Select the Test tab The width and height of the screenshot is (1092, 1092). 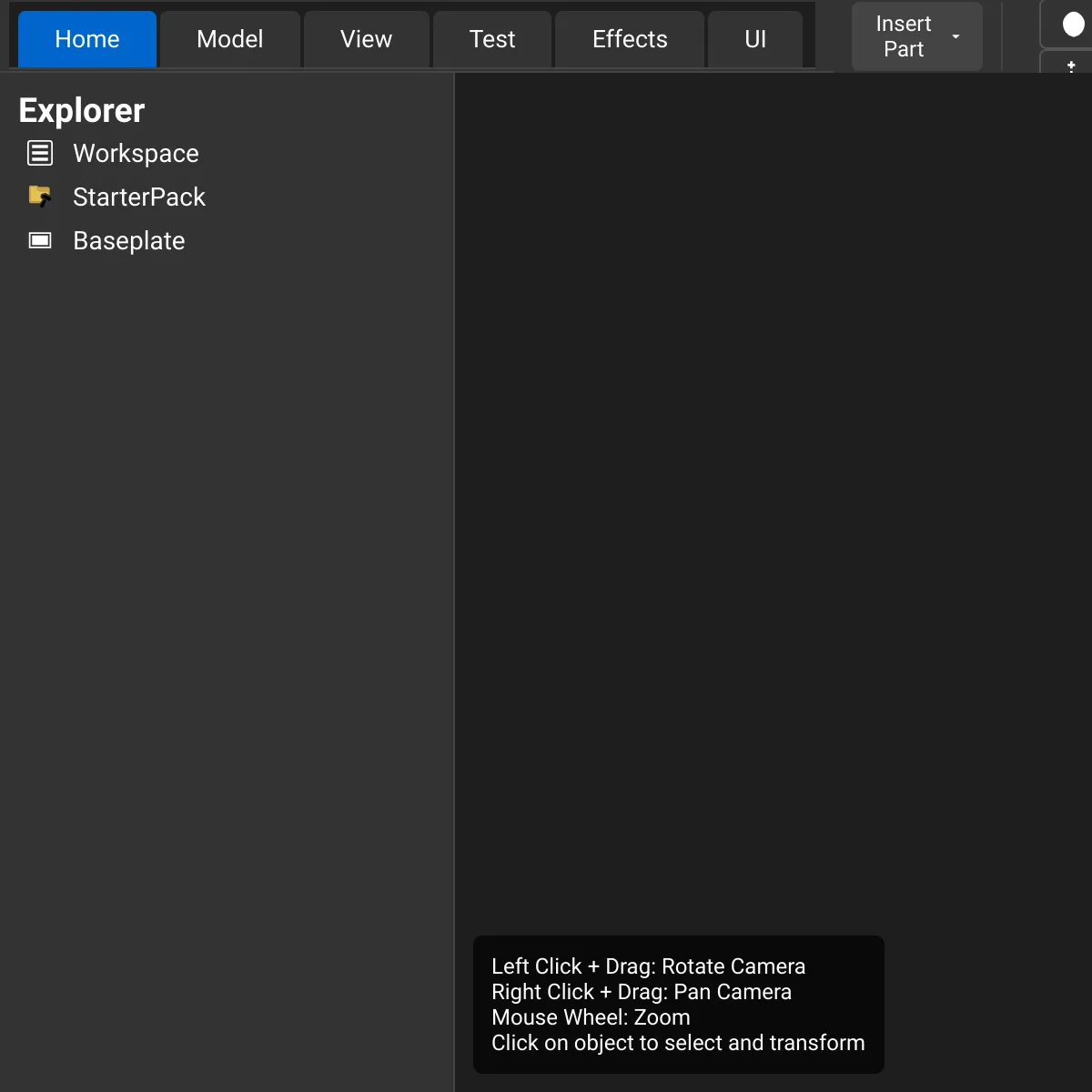(492, 39)
